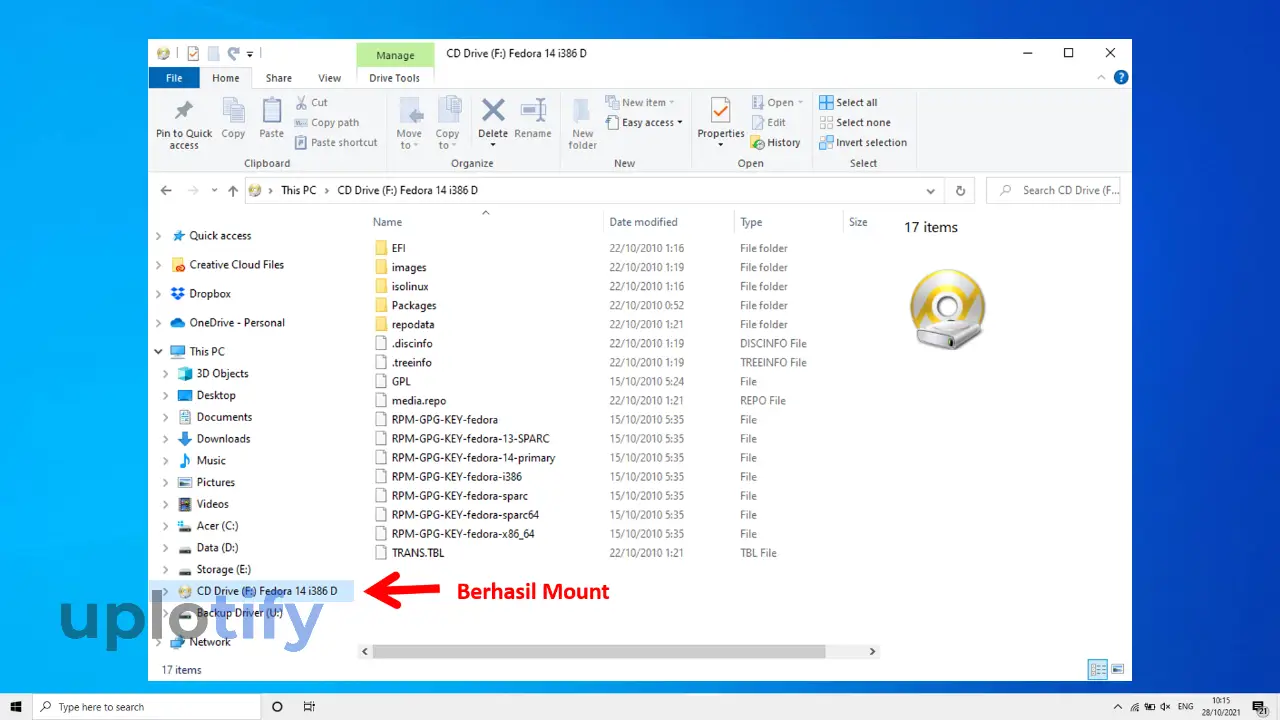Viewport: 1280px width, 720px height.
Task: Collapse the This PC tree node
Action: point(159,352)
